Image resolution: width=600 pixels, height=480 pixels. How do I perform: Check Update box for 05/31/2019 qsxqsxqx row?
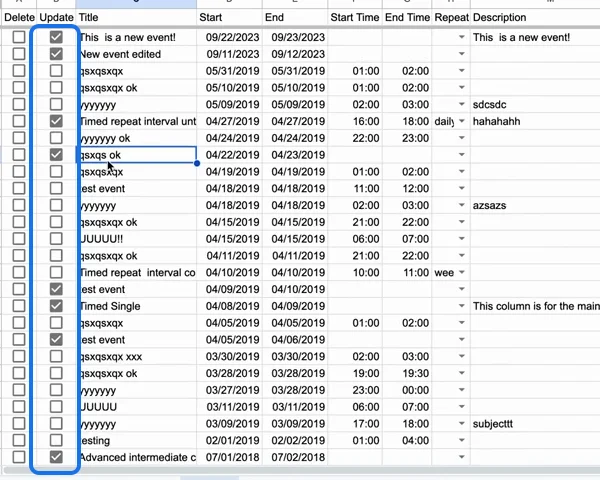point(56,71)
